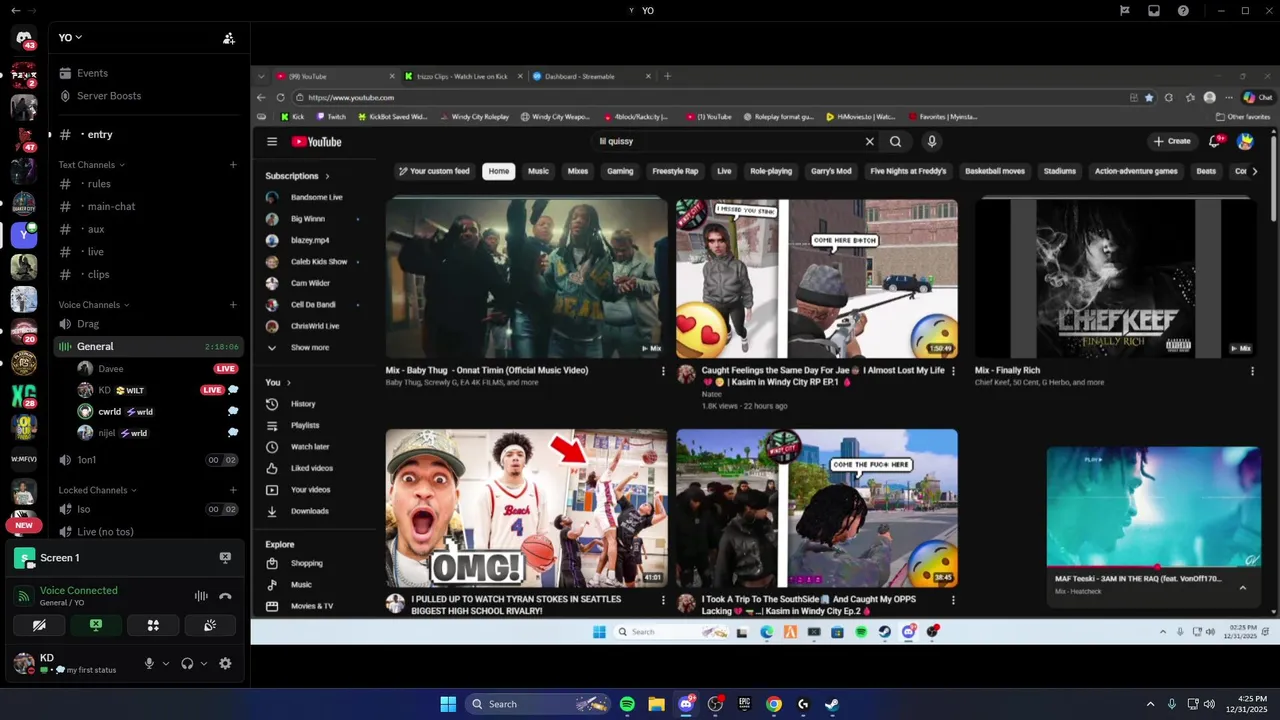Select the Gaming filter chip
The image size is (1280, 720).
tap(620, 171)
